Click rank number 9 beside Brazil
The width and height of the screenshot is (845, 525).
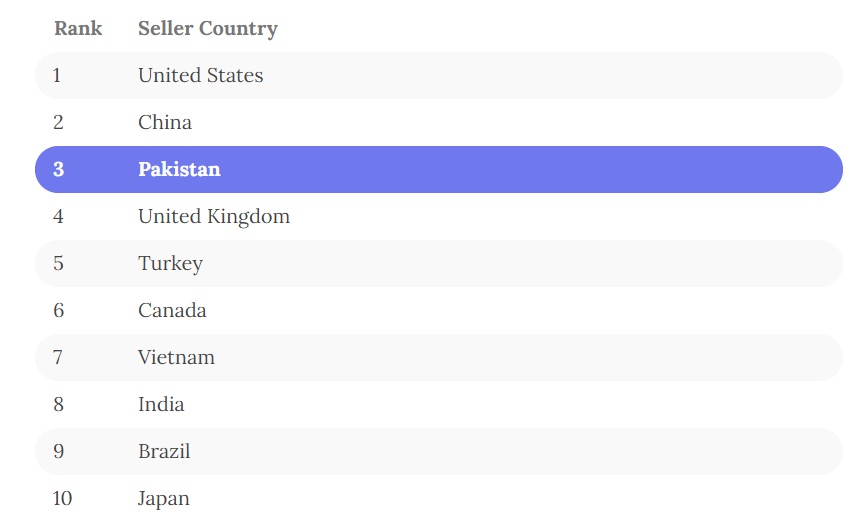[58, 451]
